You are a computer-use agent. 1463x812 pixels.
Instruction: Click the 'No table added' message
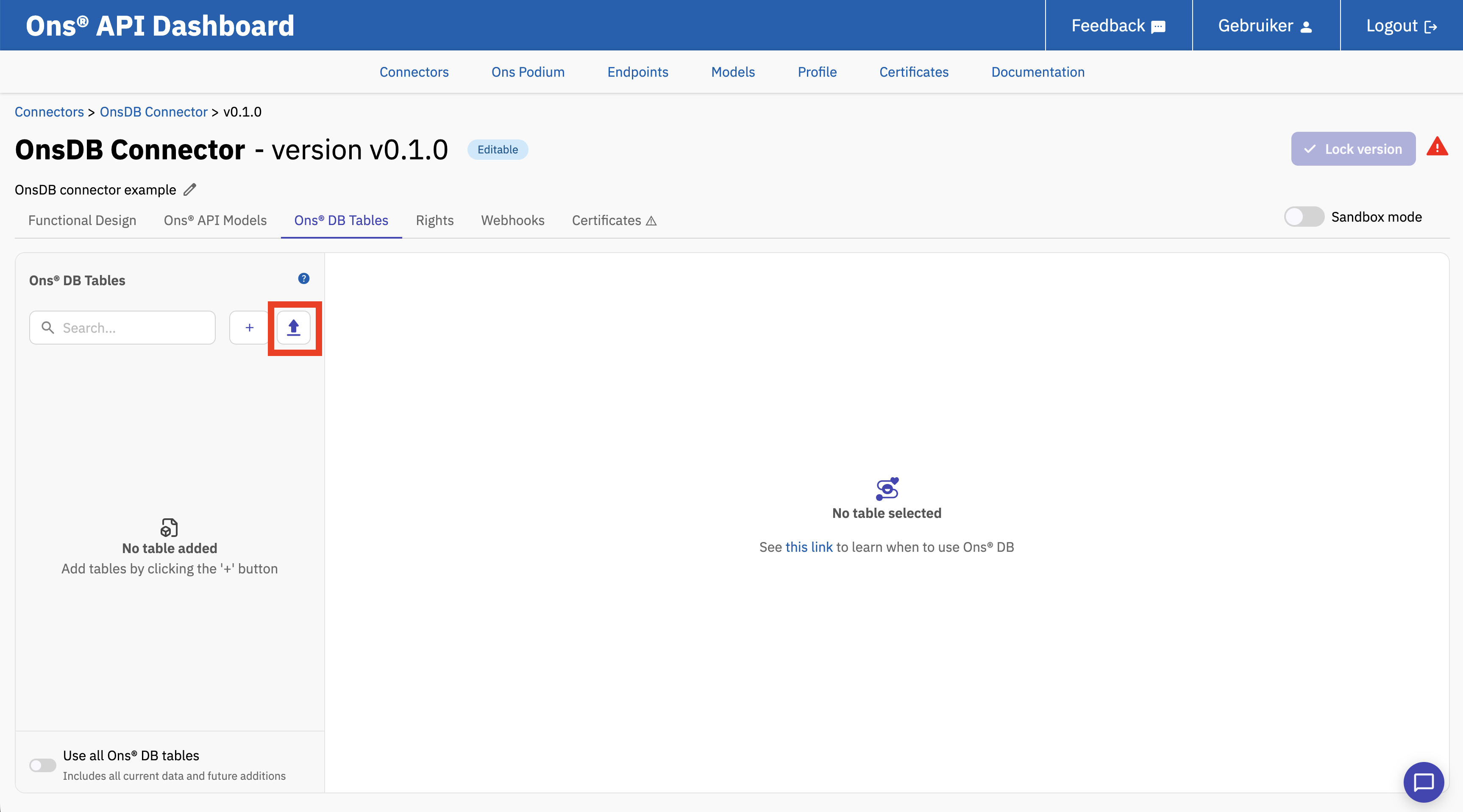170,548
